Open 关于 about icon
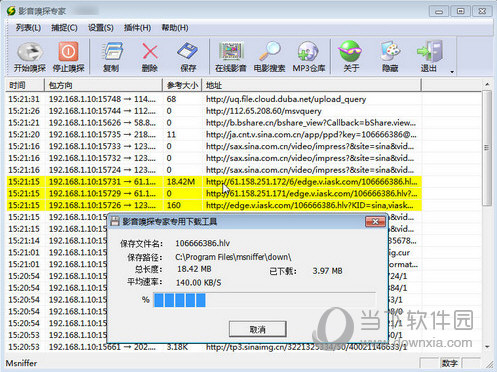 tap(351, 57)
